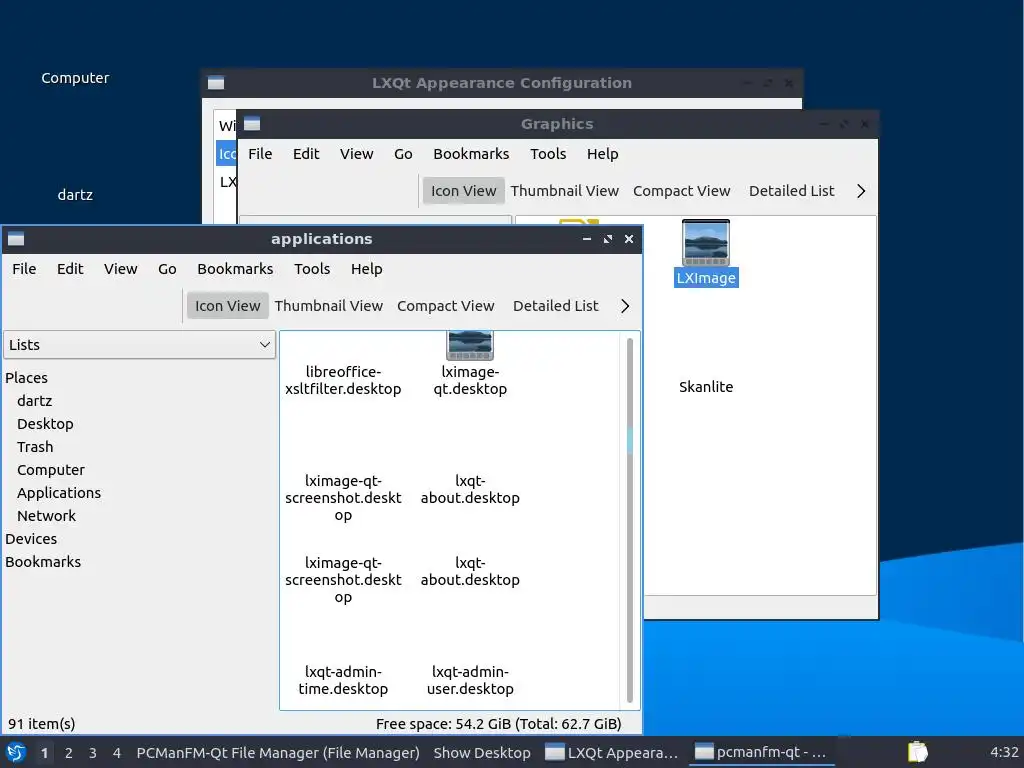Click the Devices sidebar heading

(31, 539)
